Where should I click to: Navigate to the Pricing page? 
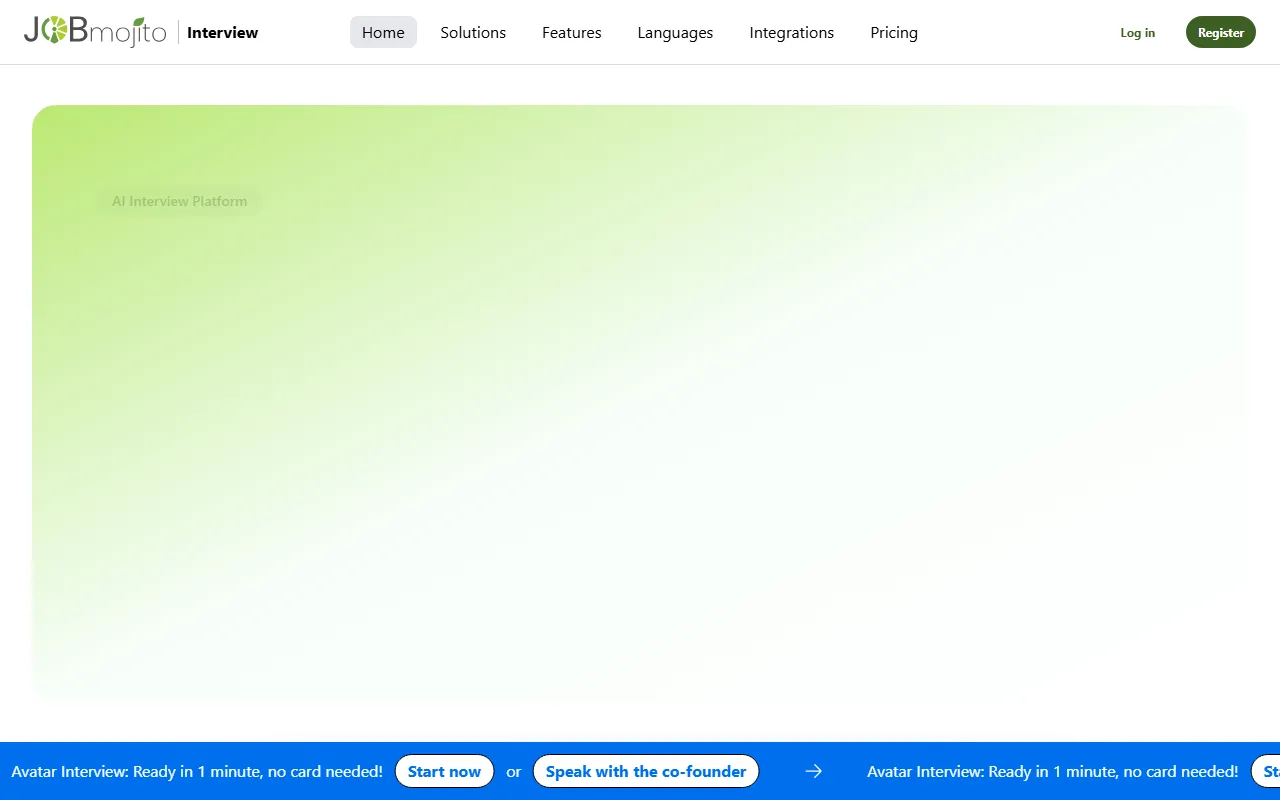(893, 33)
